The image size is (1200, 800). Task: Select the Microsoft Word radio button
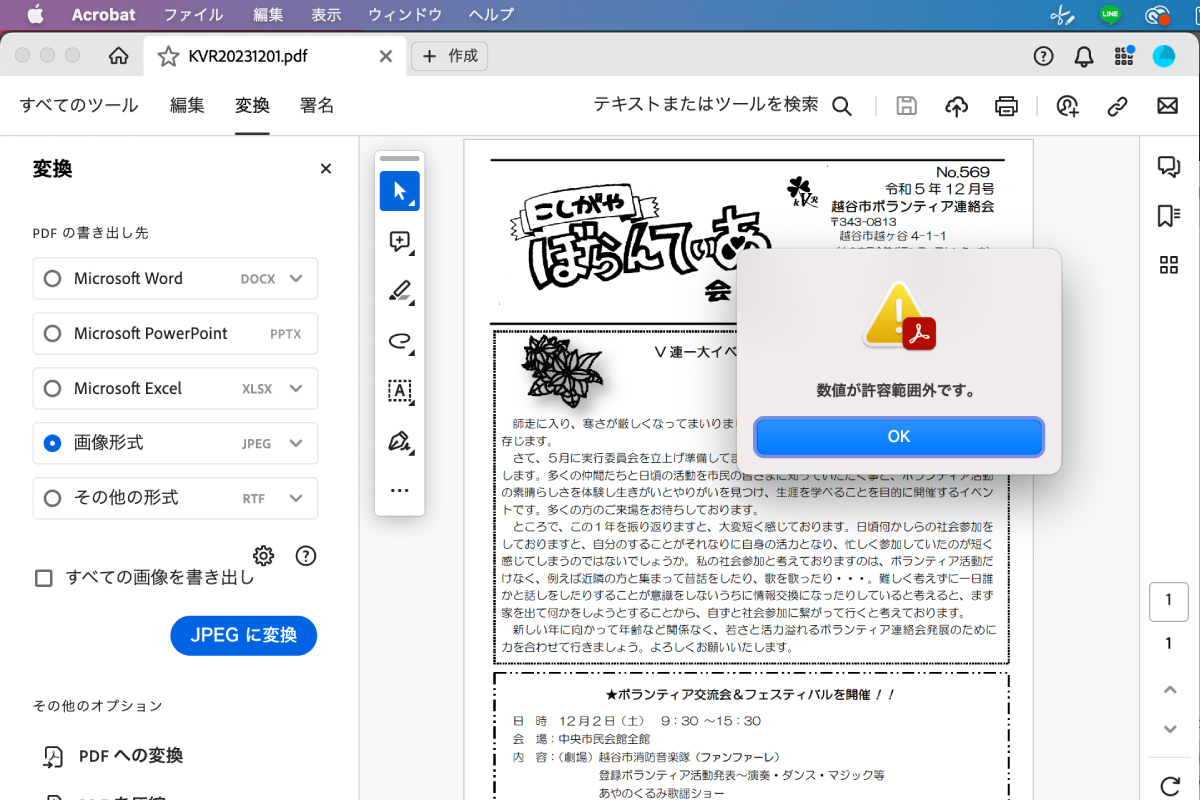(52, 279)
